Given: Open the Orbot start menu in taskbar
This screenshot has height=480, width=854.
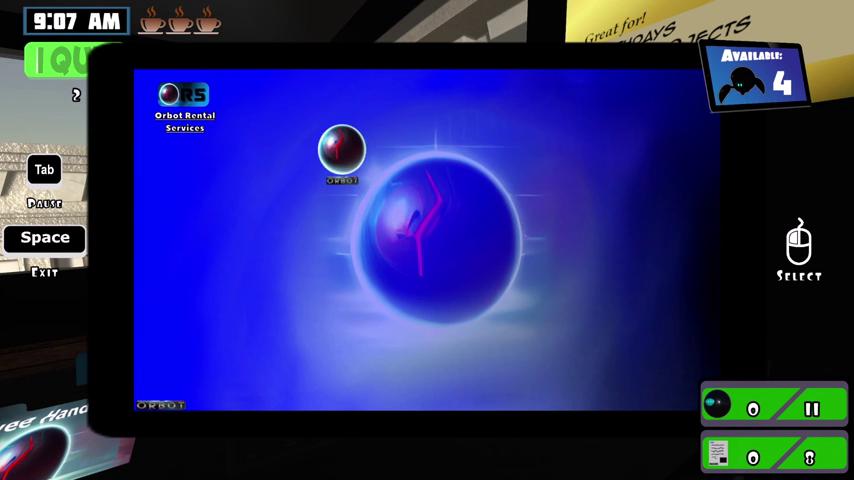Looking at the screenshot, I should pos(160,405).
